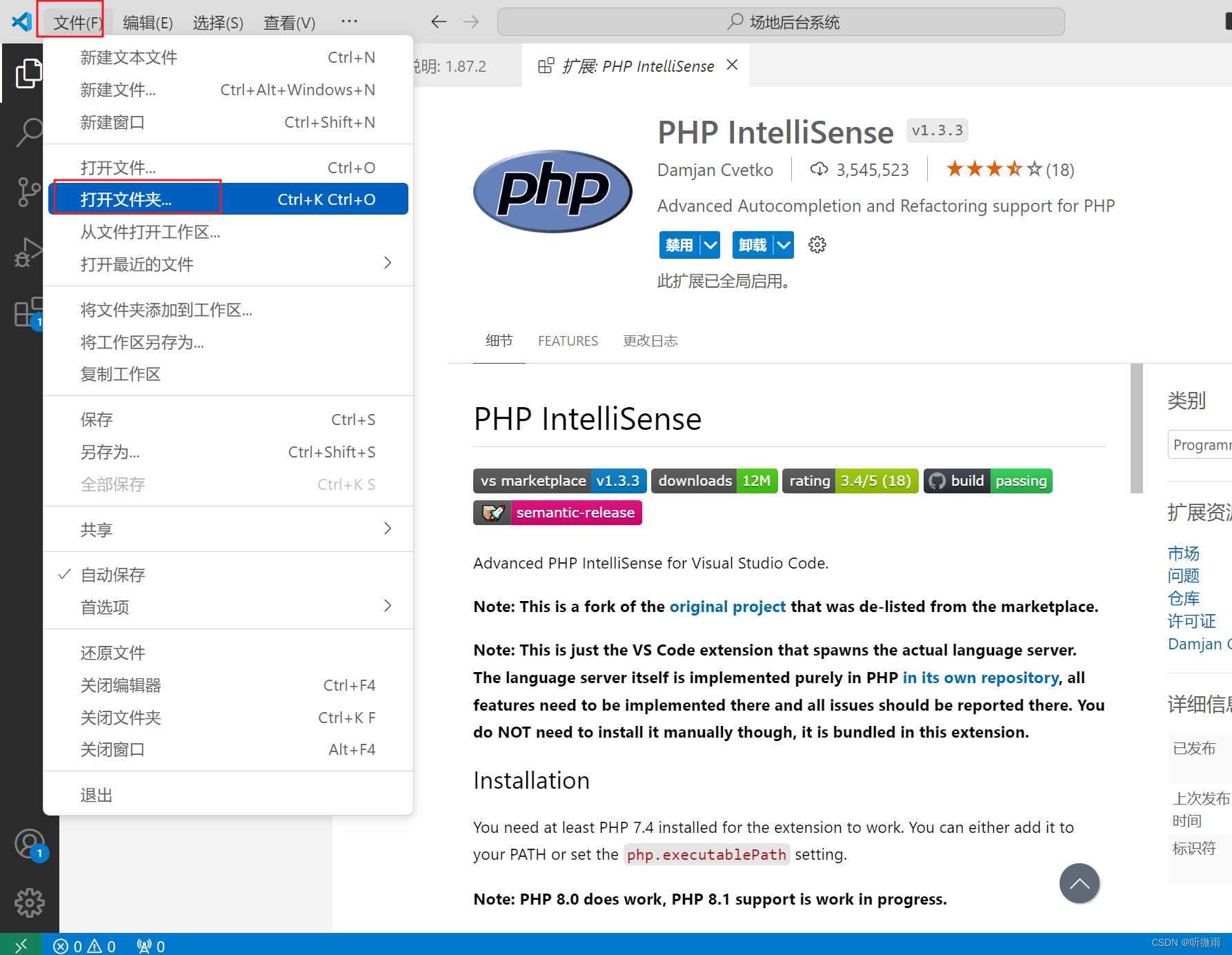Open Source Control view icon
Screen dimensions: 1232x955
point(28,192)
